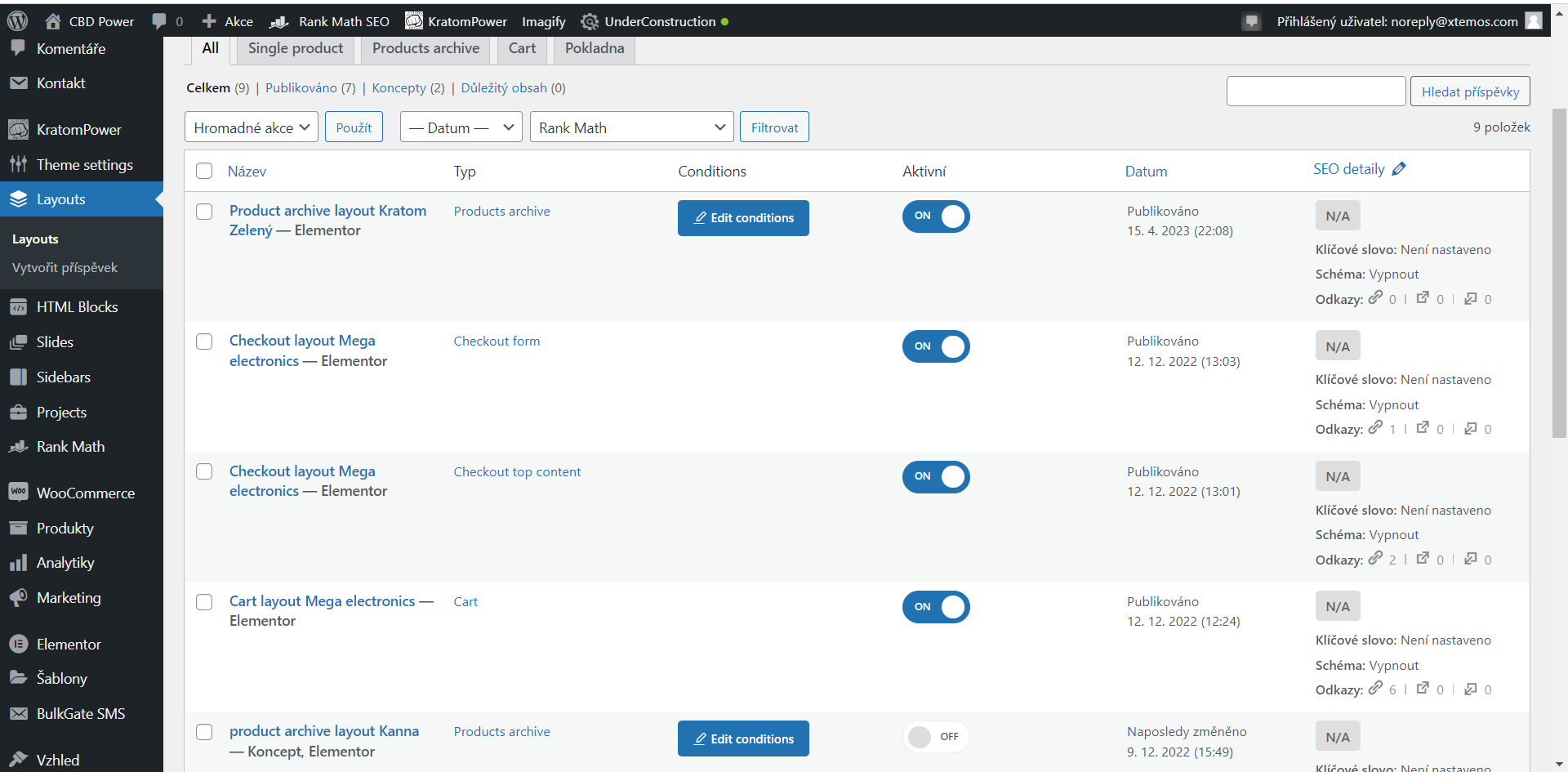This screenshot has height=772, width=1568.
Task: Sort by the Datum column header
Action: [1147, 172]
